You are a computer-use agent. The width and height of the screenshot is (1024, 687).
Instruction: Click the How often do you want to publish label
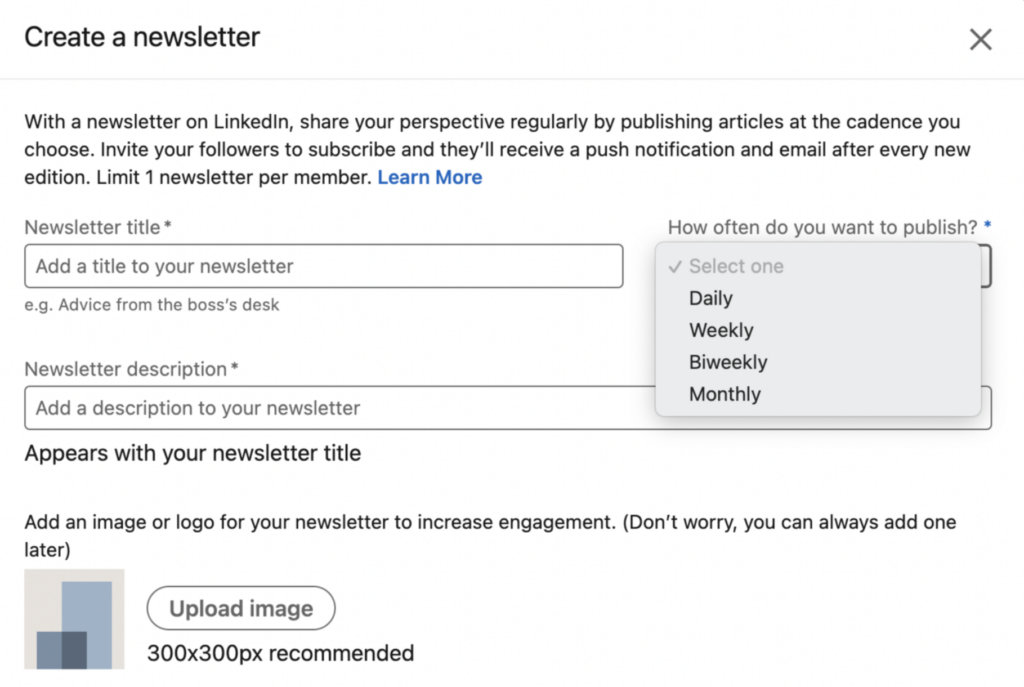point(822,227)
